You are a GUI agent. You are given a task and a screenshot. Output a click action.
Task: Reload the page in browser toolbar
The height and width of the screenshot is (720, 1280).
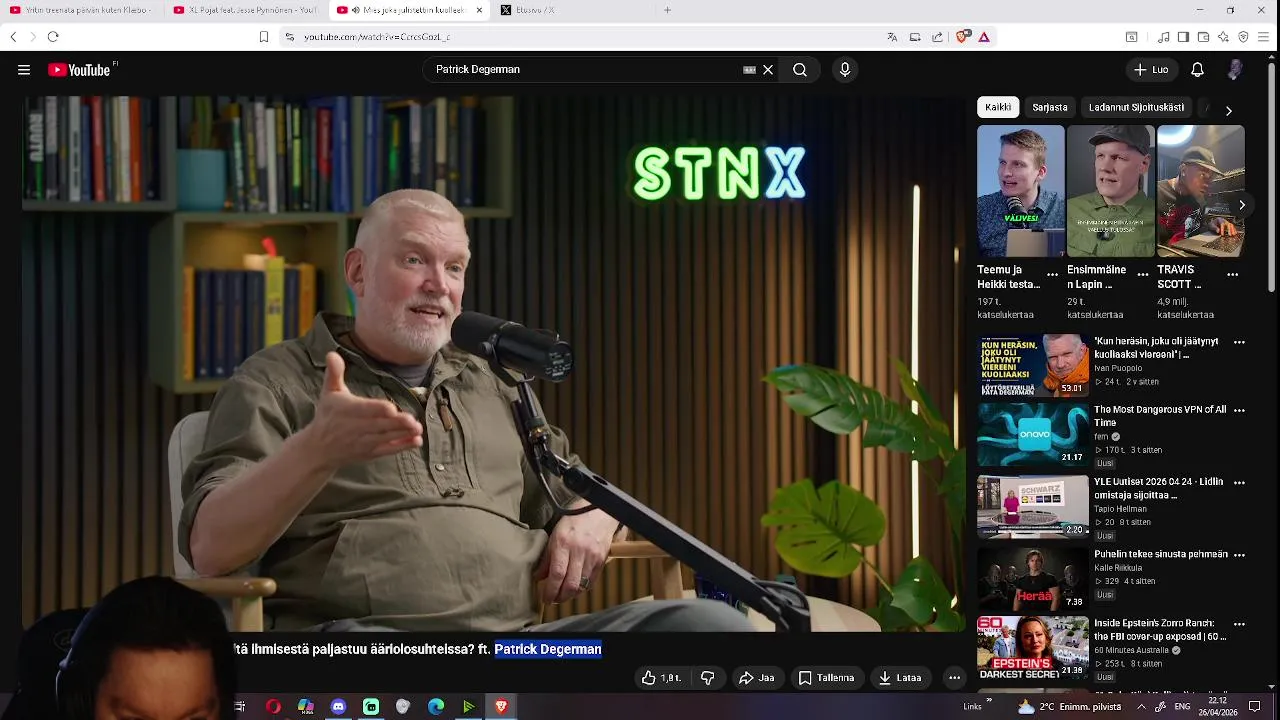point(53,37)
